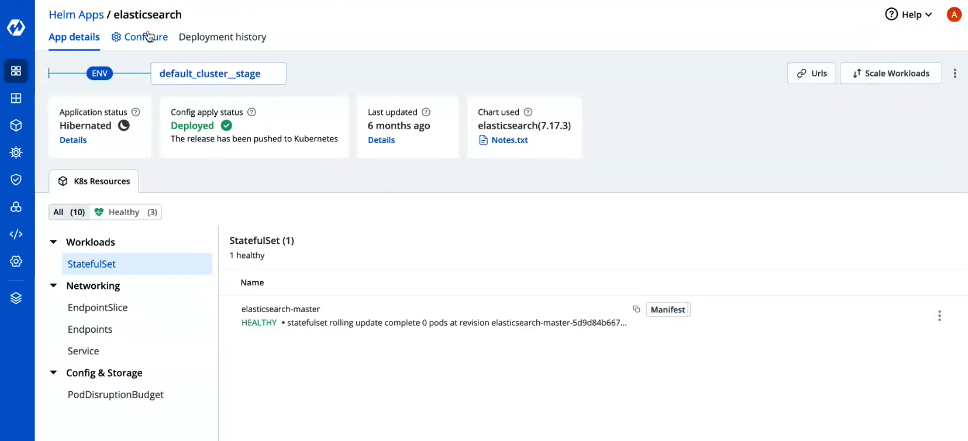Select the All (10) resources filter
Image resolution: width=968 pixels, height=441 pixels.
click(69, 212)
